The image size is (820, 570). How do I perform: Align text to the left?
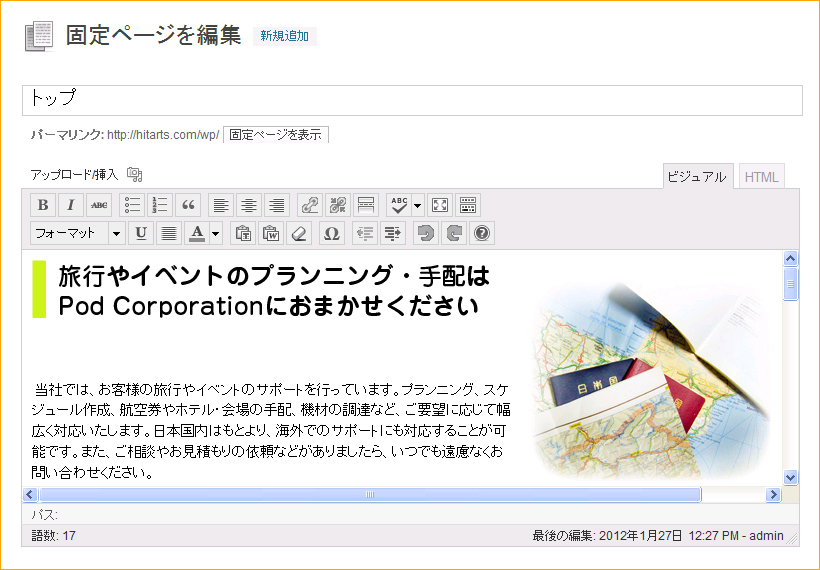click(x=221, y=205)
